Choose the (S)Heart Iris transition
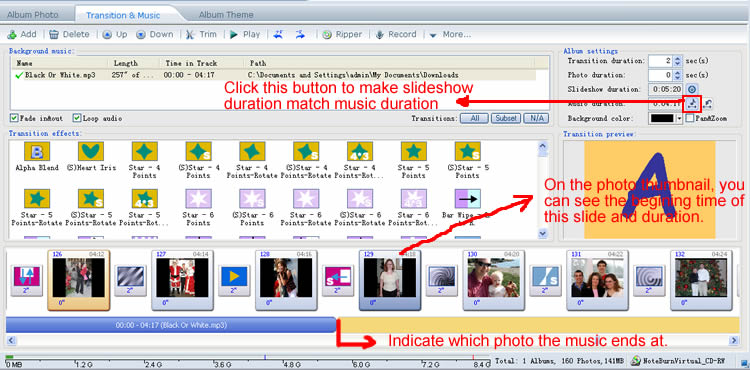Image resolution: width=750 pixels, height=370 pixels. tap(91, 157)
